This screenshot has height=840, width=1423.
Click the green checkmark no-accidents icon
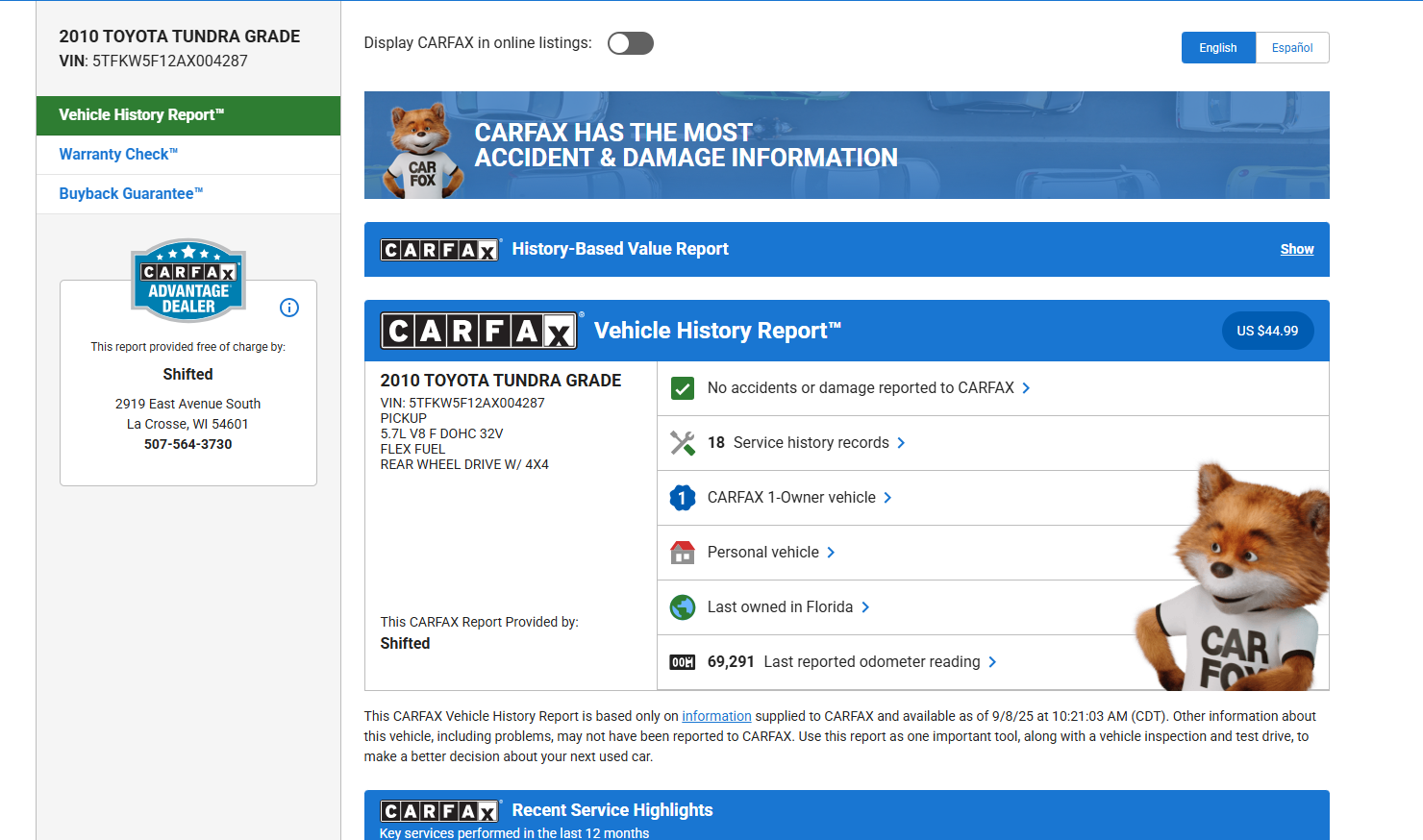pos(683,388)
